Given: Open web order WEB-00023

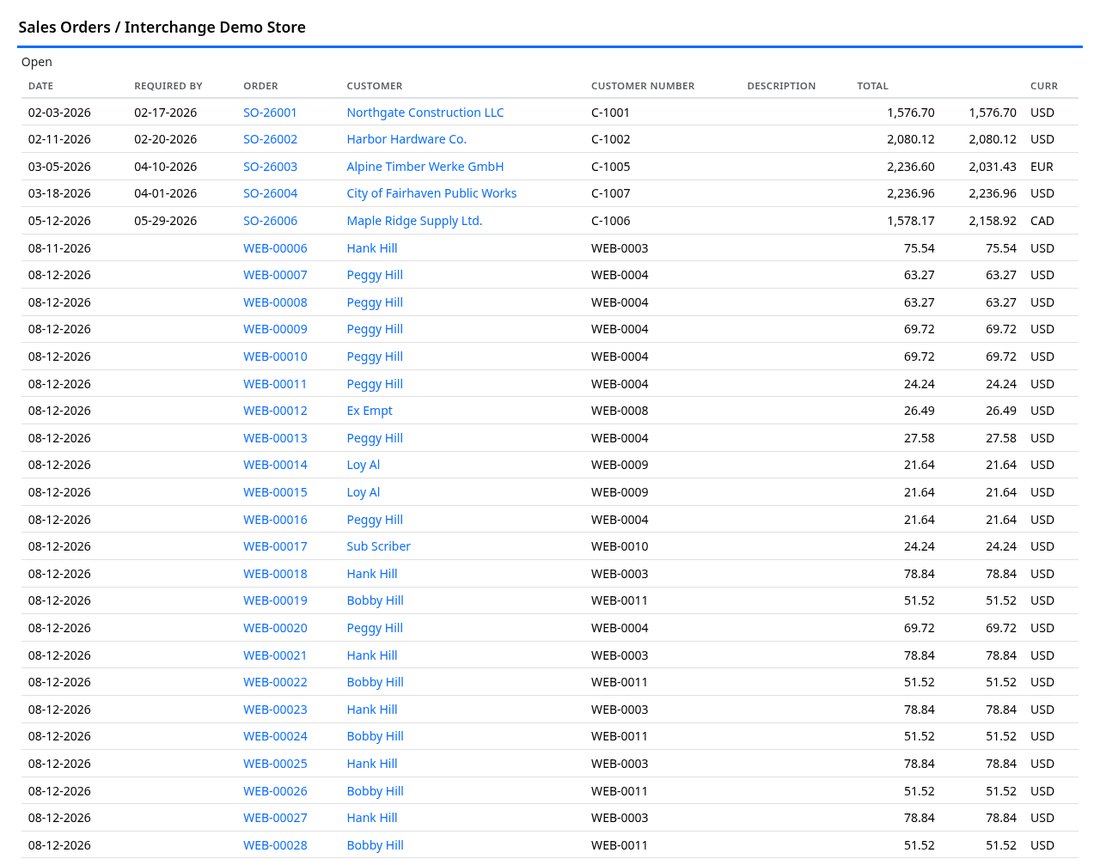Looking at the screenshot, I should [275, 708].
